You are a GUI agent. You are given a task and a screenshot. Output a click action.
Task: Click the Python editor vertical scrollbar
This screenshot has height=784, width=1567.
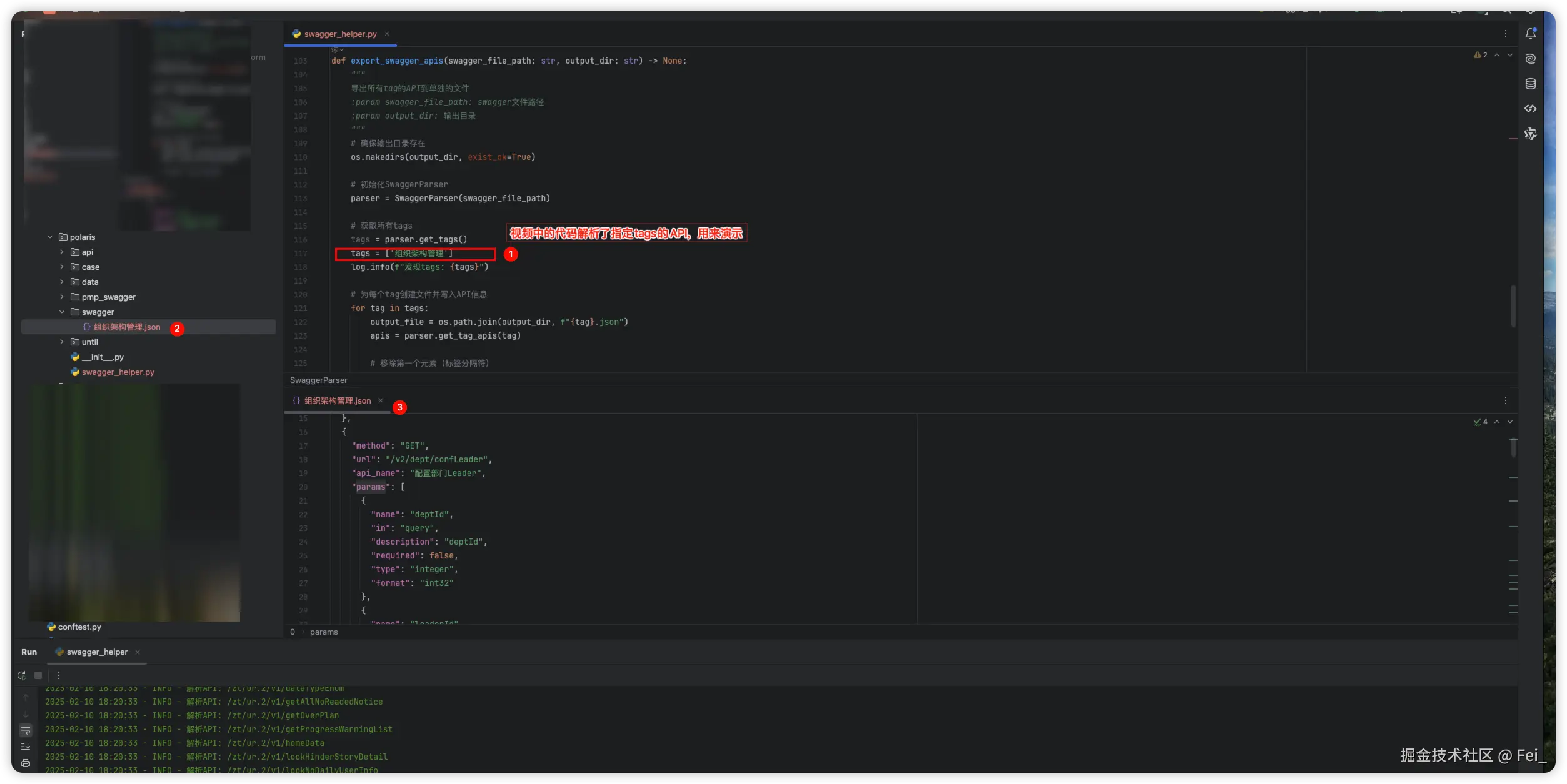(x=1513, y=306)
